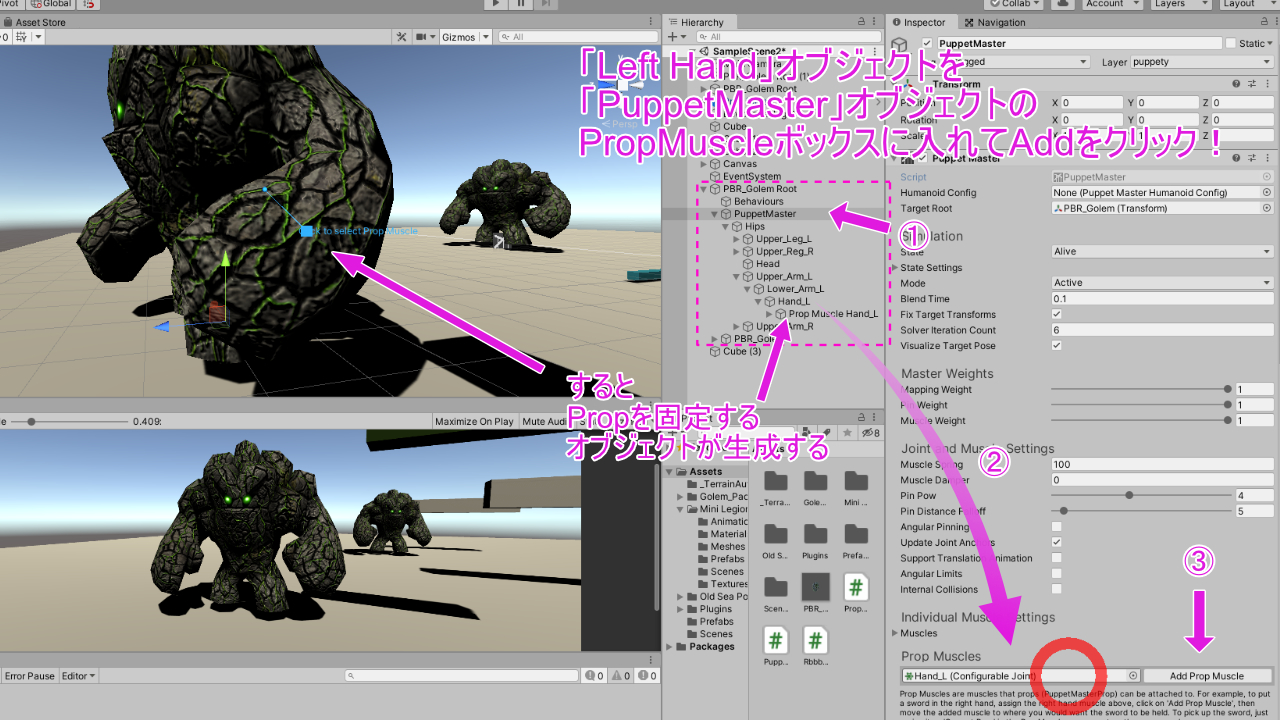
Task: Toggle Support Translation Animation checkbox
Action: (1057, 558)
